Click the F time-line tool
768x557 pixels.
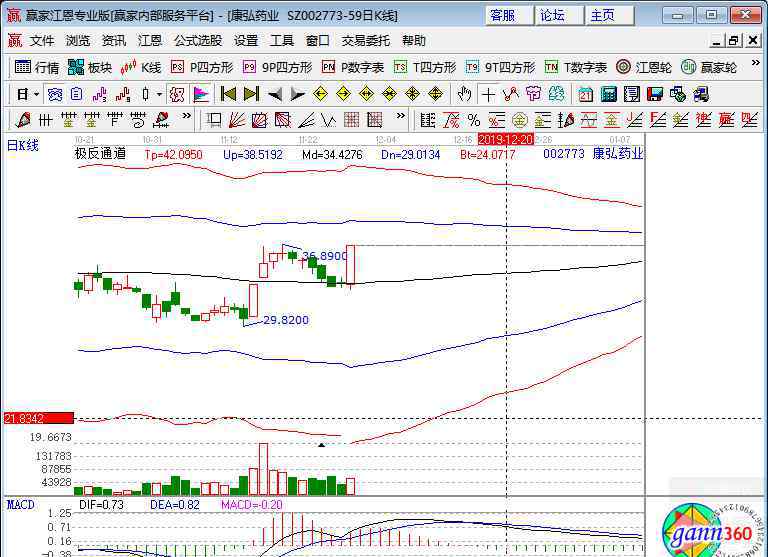coord(115,120)
